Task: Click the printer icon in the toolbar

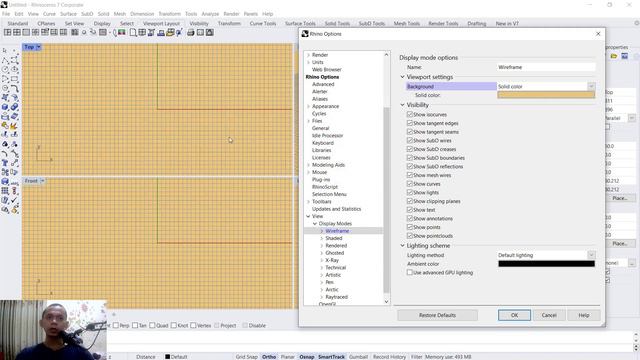Action: point(191,32)
